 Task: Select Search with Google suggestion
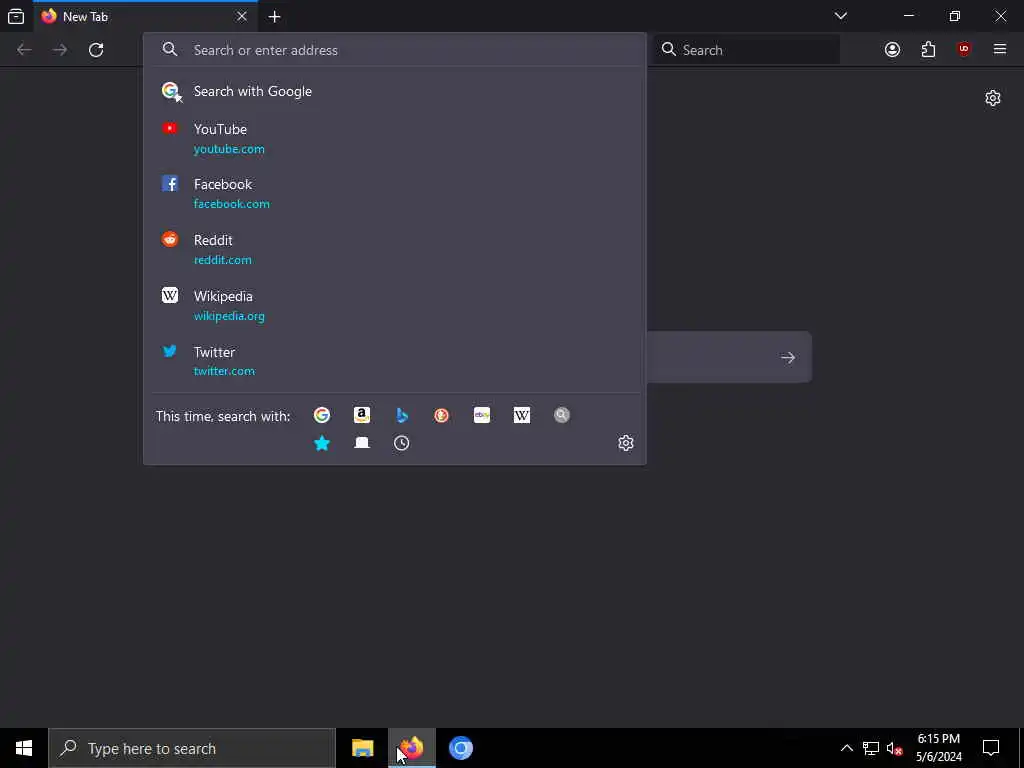[x=394, y=91]
